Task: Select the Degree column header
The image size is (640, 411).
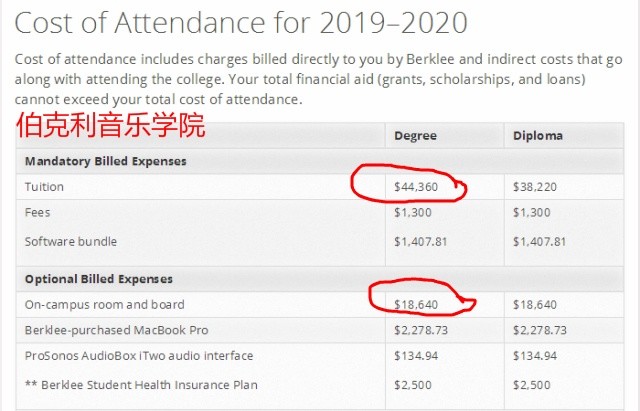Action: pyautogui.click(x=415, y=136)
